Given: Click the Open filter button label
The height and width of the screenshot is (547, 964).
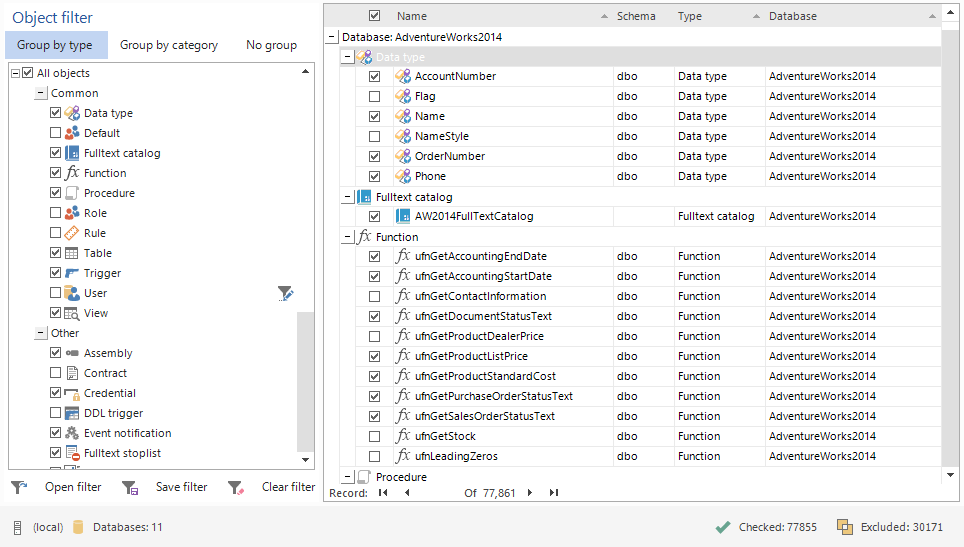Looking at the screenshot, I should click(73, 487).
